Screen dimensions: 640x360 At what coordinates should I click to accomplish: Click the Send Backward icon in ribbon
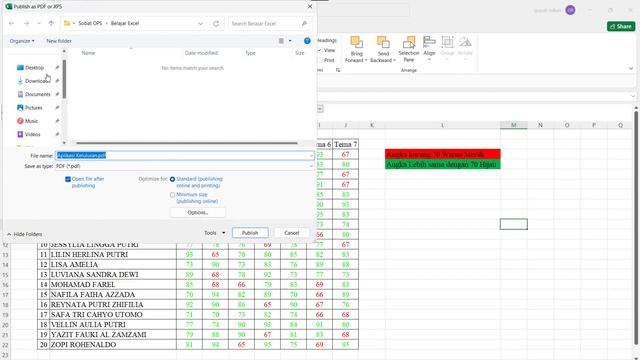point(383,42)
